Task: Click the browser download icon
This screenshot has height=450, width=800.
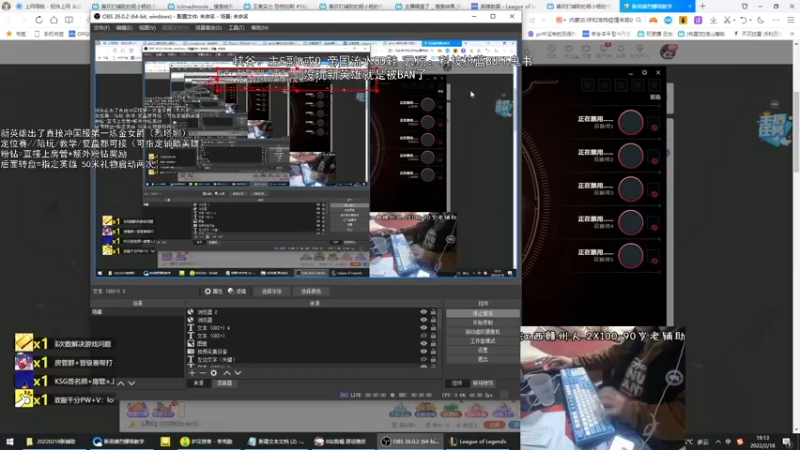Action: [x=713, y=20]
